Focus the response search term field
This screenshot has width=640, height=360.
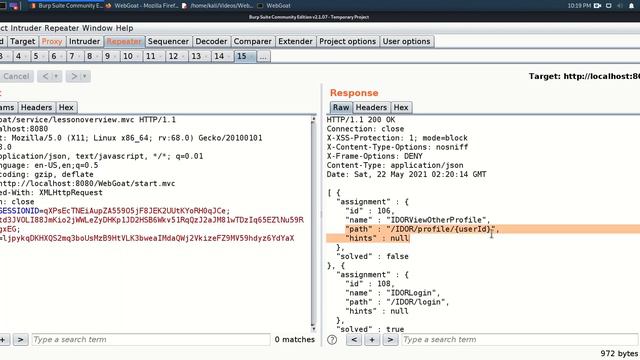click(x=520, y=339)
